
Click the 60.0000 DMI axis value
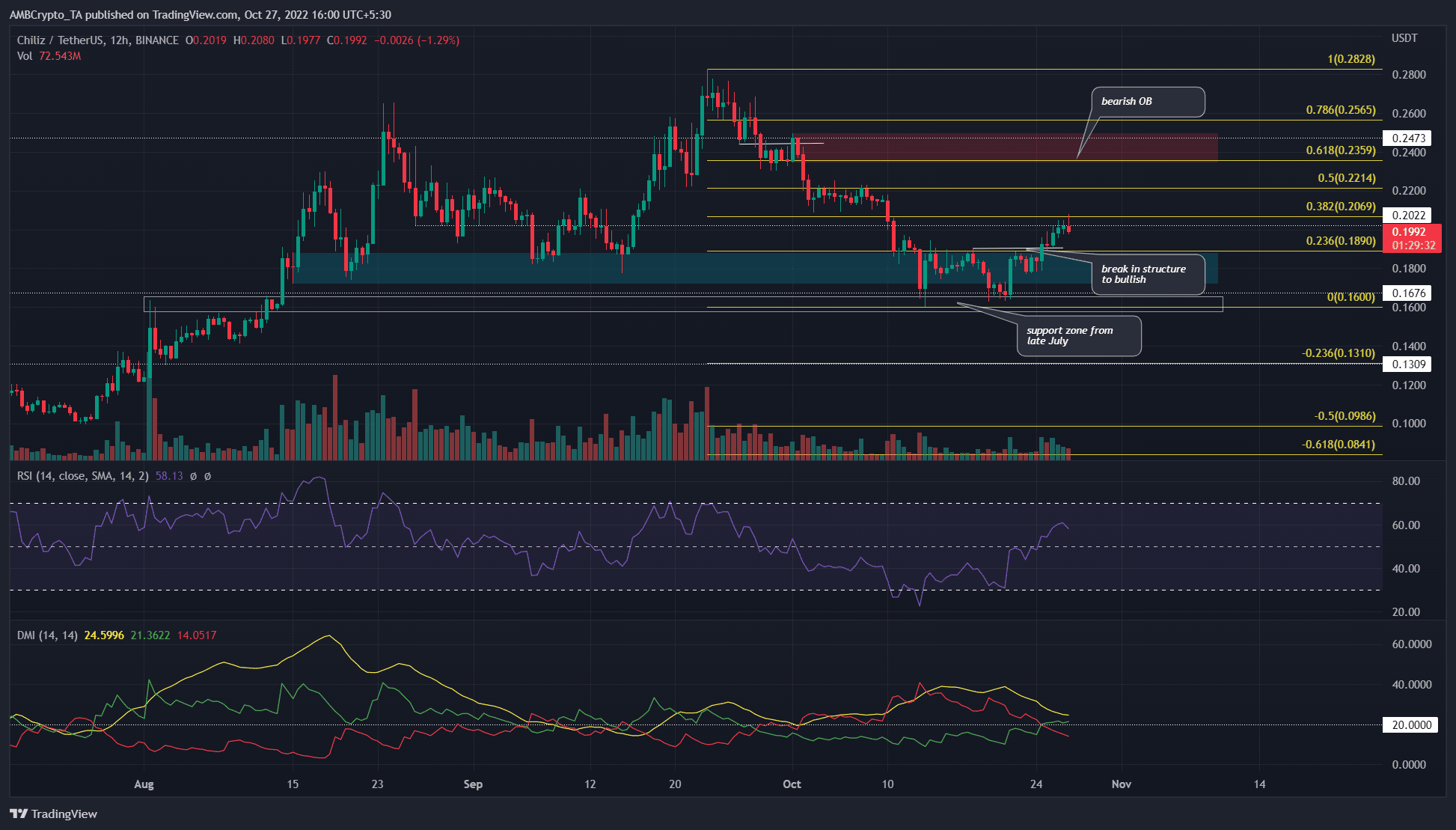tap(1412, 644)
